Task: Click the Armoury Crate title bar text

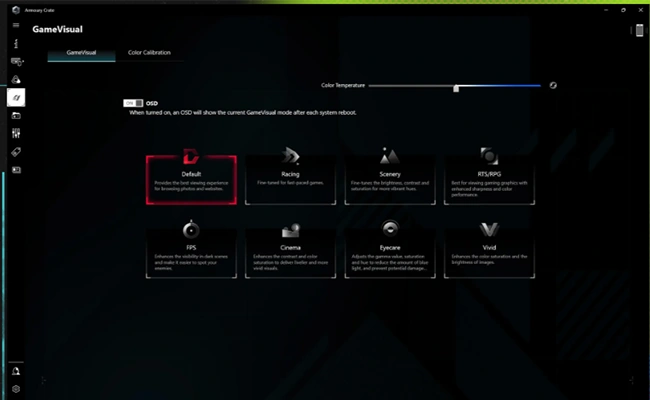Action: [39, 10]
